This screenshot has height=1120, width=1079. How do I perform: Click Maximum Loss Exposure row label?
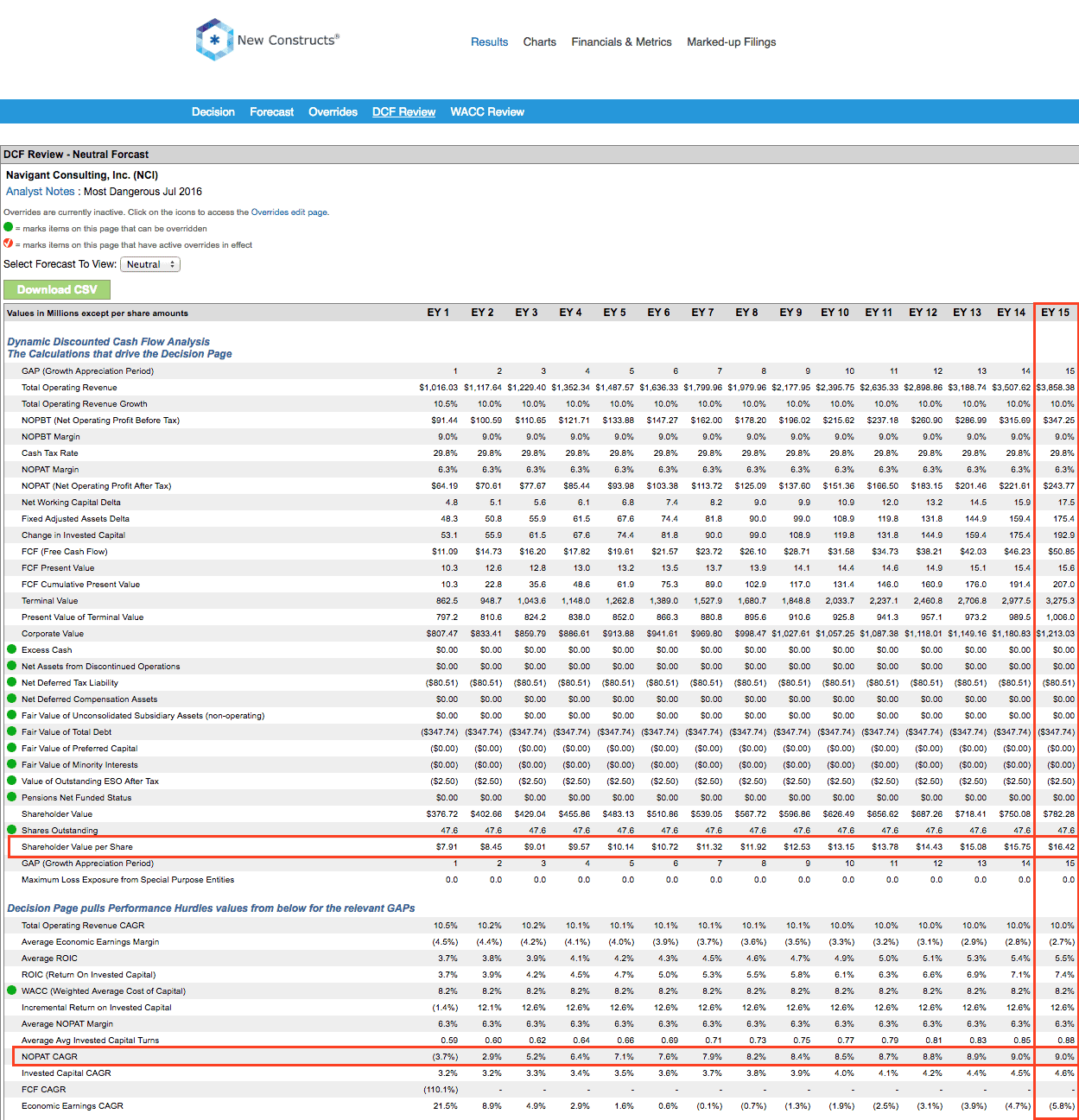pos(128,879)
